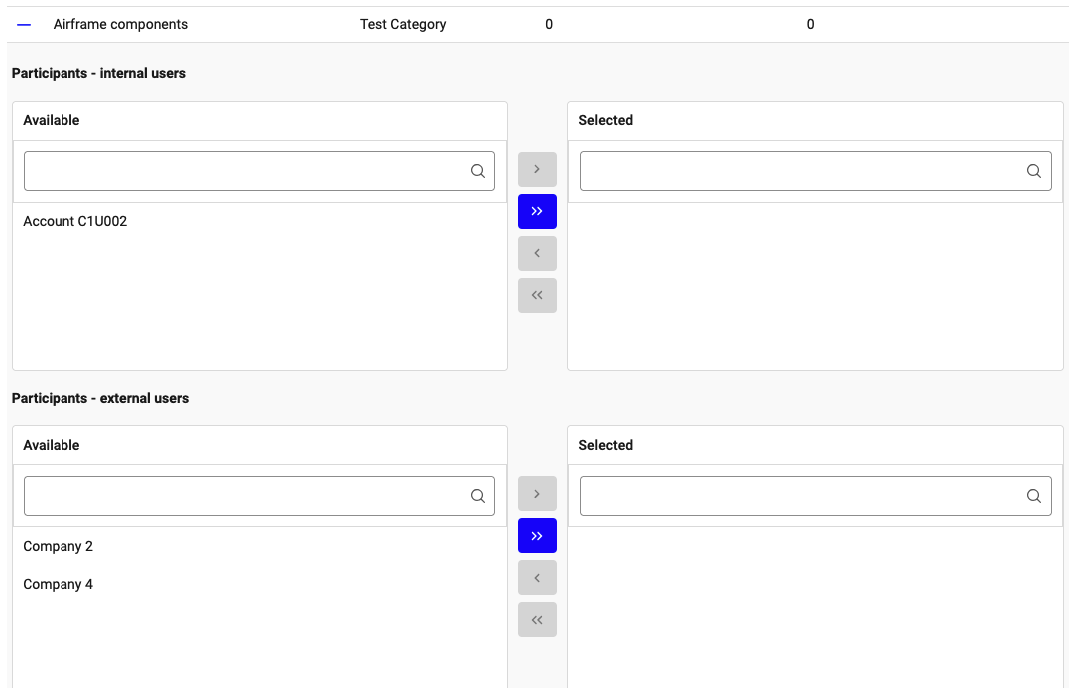This screenshot has height=688, width=1072.
Task: Click search icon in external users Selected box
Action: pos(1034,496)
